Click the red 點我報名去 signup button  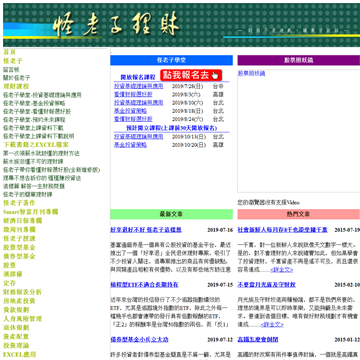tap(191, 75)
